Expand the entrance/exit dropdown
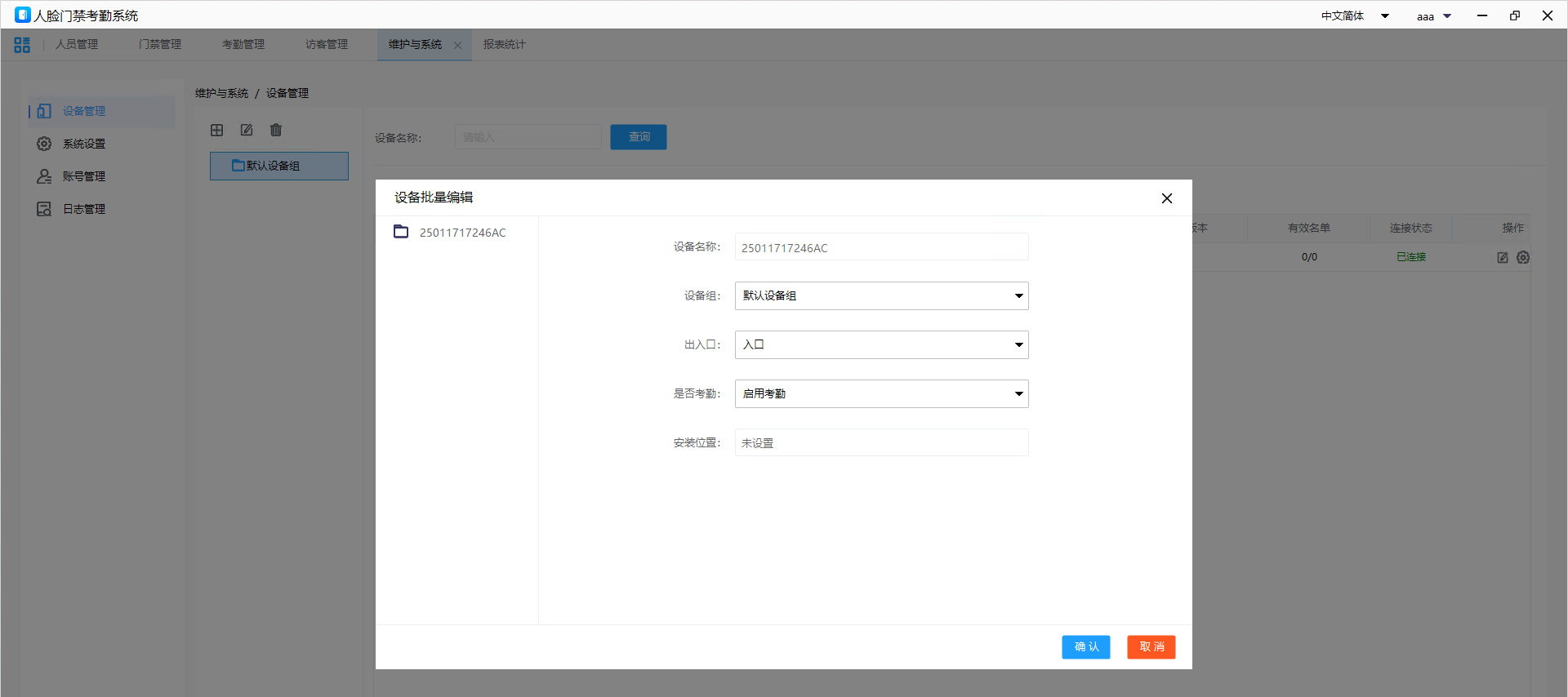Viewport: 1568px width, 697px height. pyautogui.click(x=881, y=345)
